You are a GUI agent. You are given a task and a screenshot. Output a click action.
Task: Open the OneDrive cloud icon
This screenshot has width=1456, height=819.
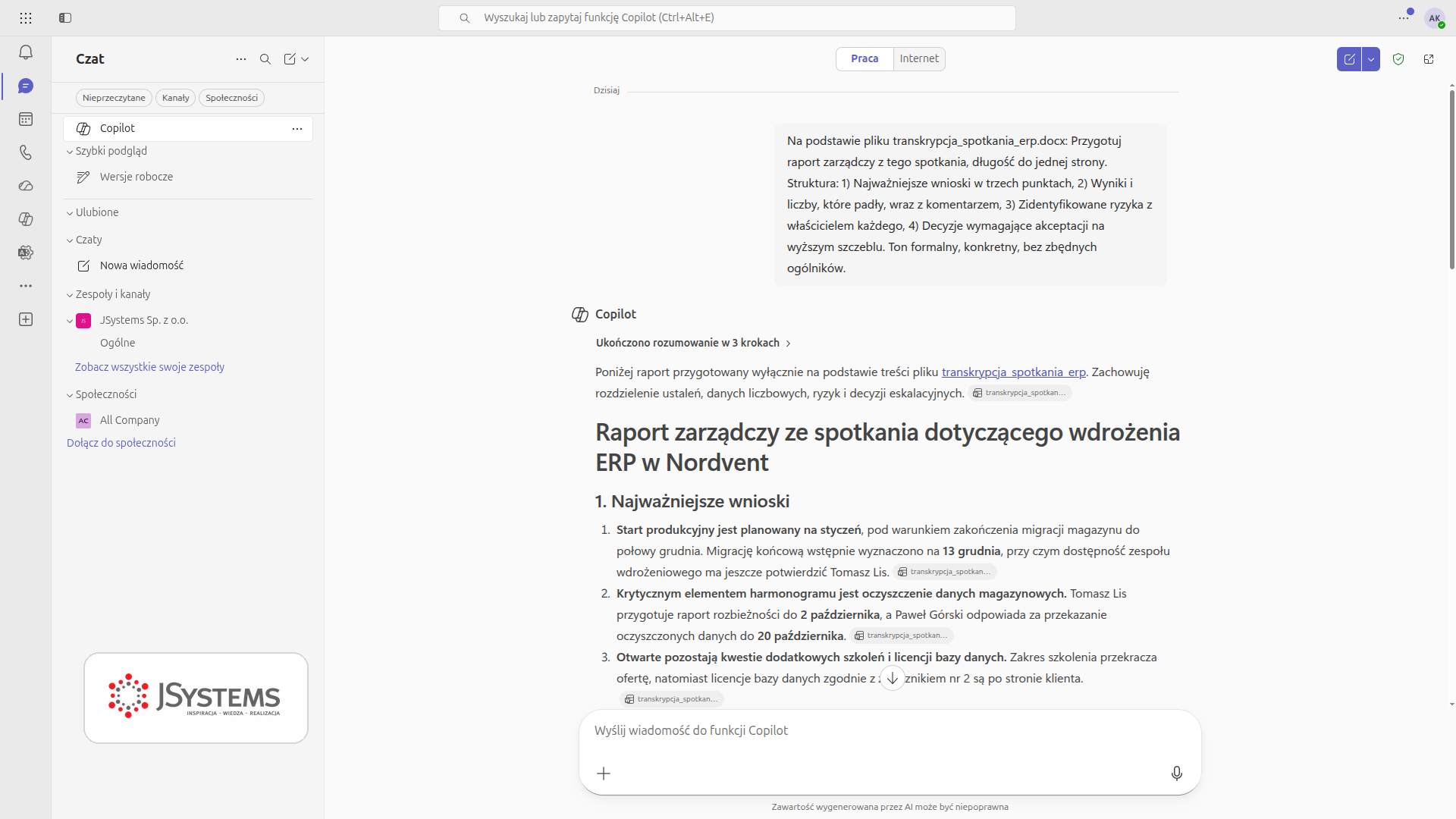(26, 186)
